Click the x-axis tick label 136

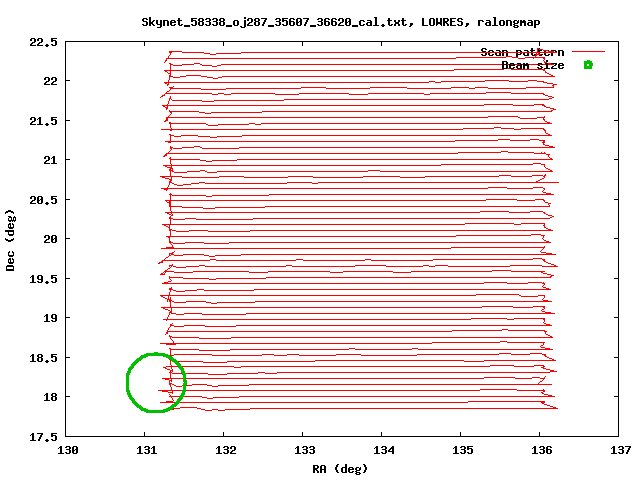tap(541, 450)
